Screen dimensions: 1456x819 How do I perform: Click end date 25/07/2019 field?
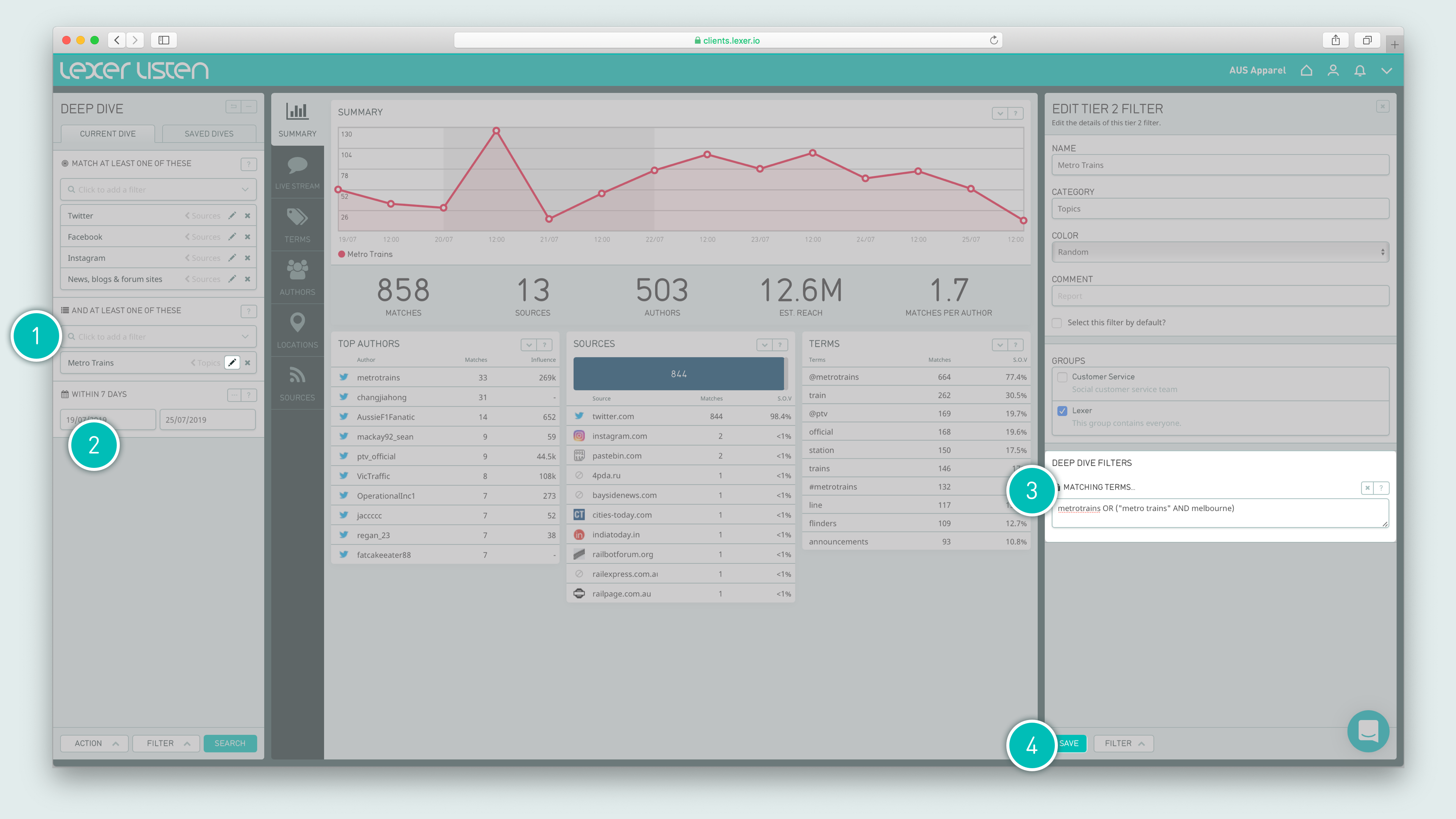208,419
